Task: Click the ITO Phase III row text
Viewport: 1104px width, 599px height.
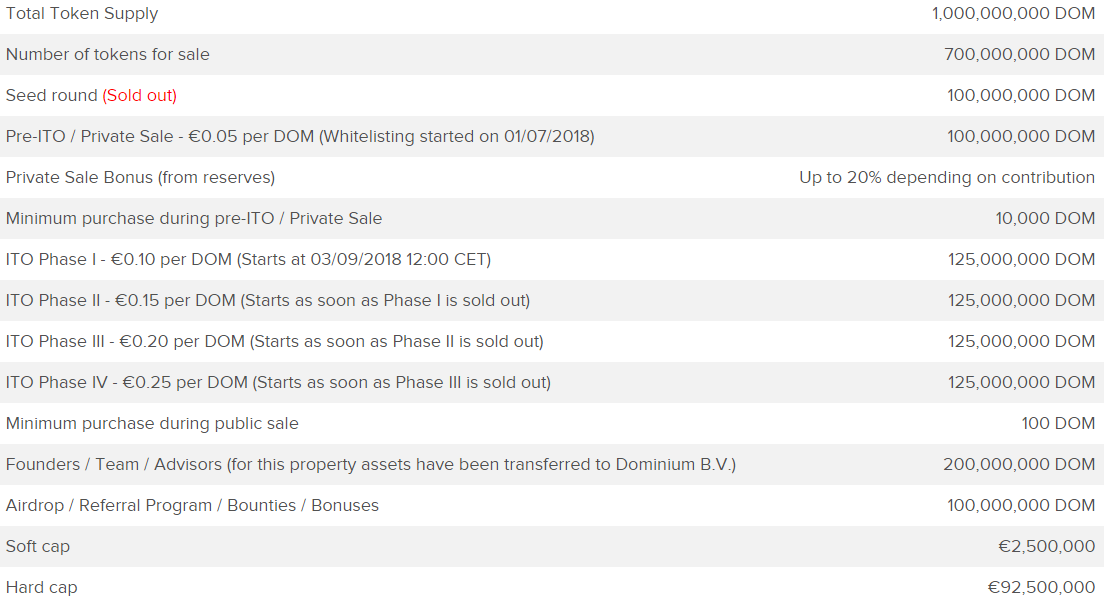Action: (x=275, y=341)
